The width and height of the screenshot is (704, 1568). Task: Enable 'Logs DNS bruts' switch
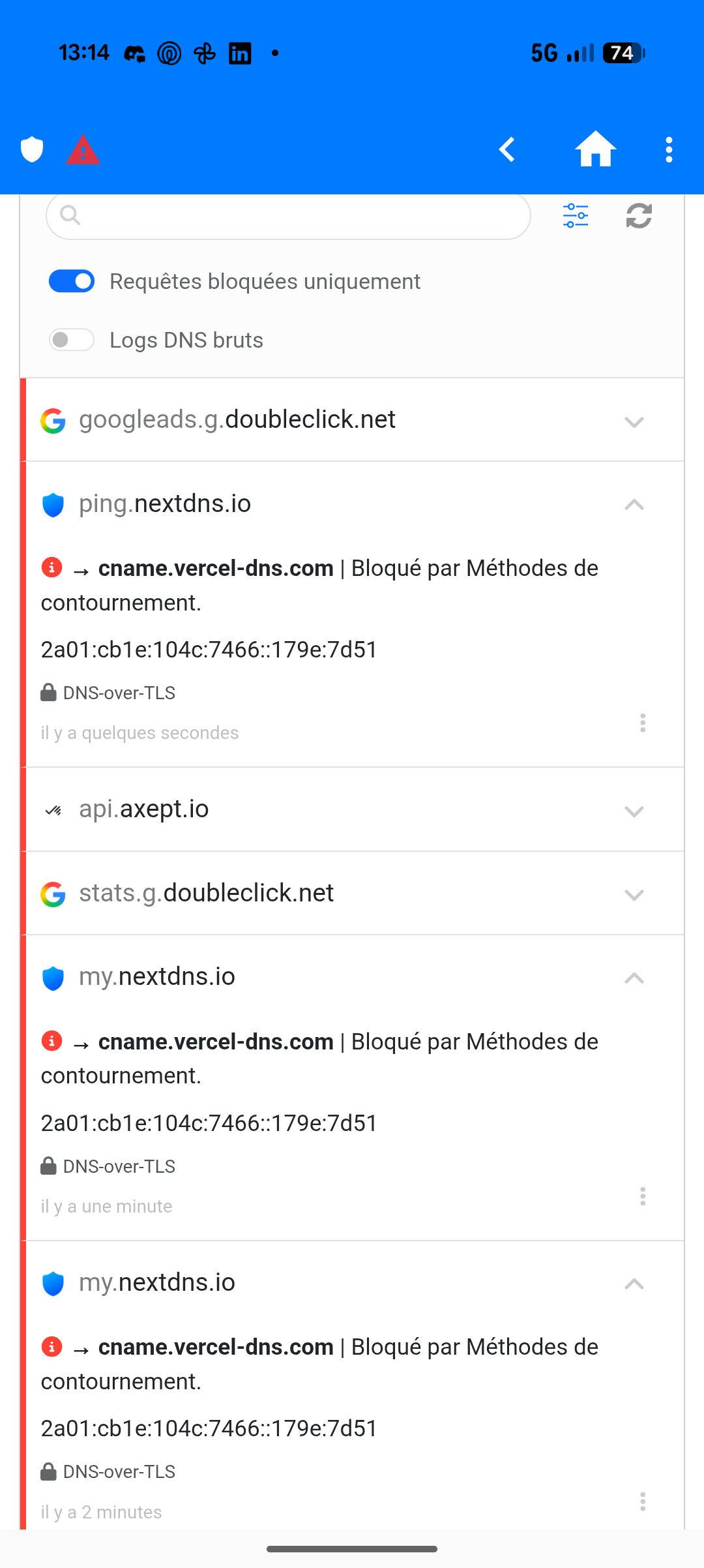(72, 340)
